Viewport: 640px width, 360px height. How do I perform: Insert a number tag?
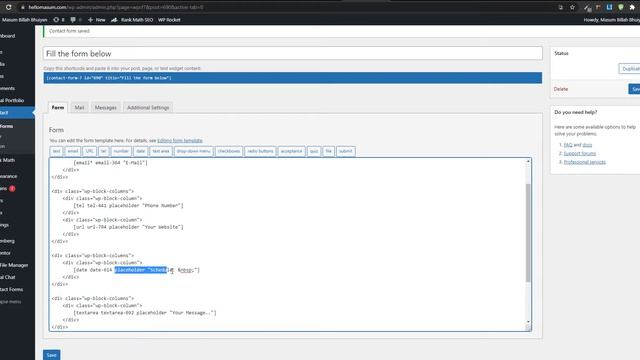121,151
